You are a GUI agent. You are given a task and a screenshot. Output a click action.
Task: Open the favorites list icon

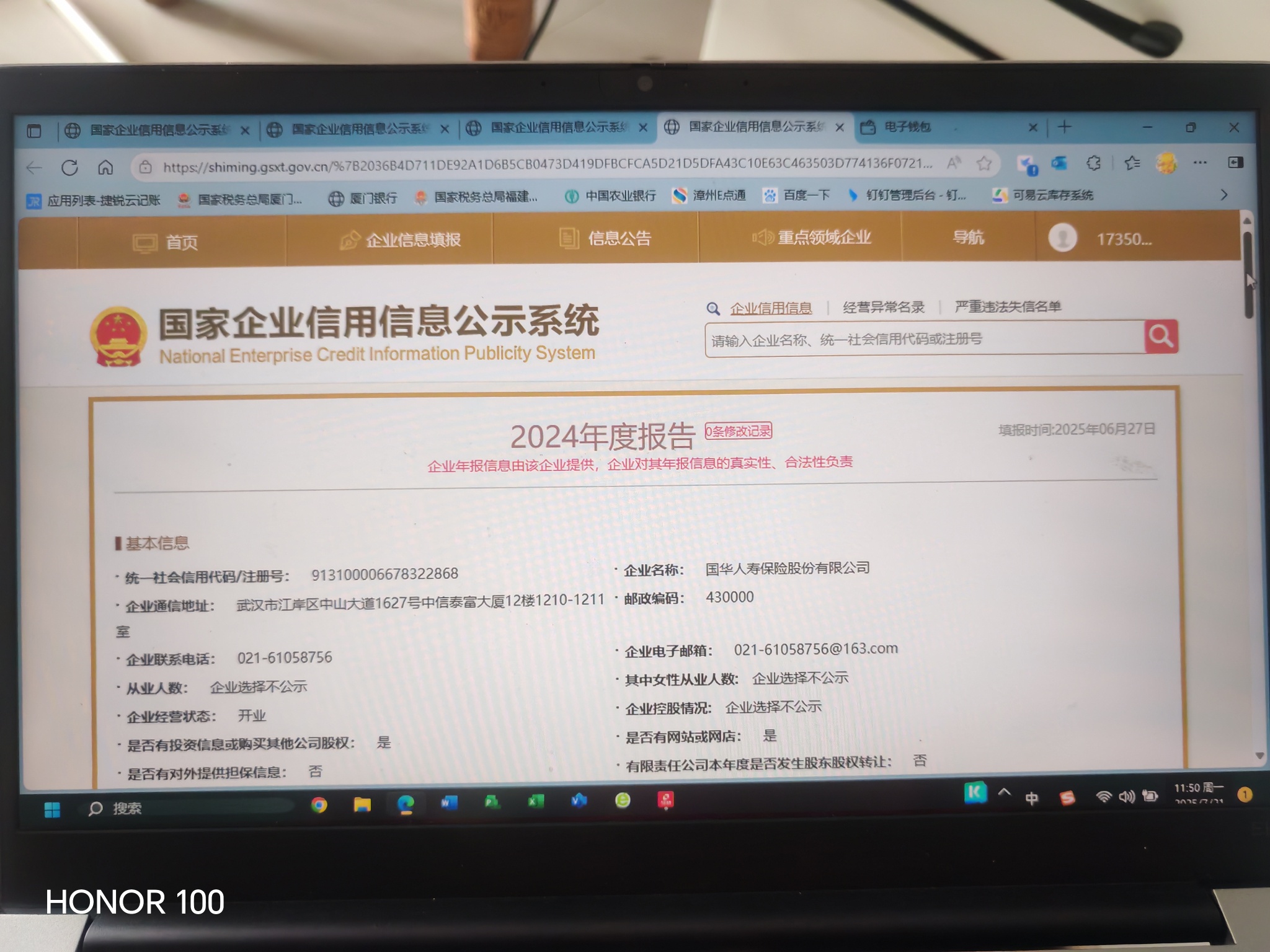click(1132, 162)
